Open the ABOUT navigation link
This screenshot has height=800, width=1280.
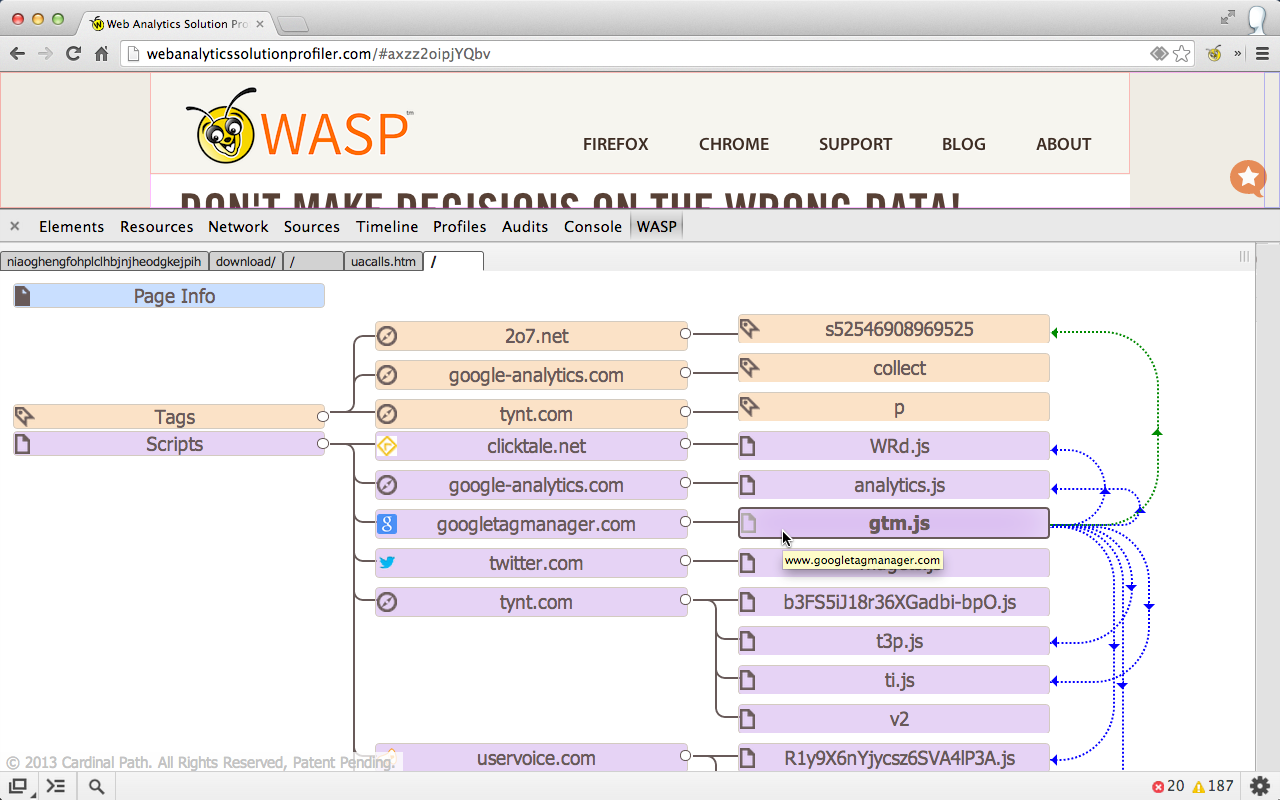point(1063,144)
